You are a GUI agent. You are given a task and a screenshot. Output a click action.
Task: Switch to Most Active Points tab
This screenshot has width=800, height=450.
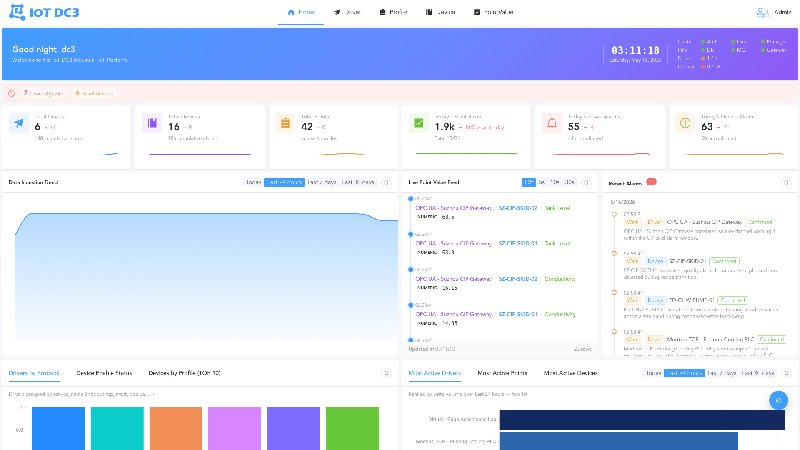(x=502, y=373)
